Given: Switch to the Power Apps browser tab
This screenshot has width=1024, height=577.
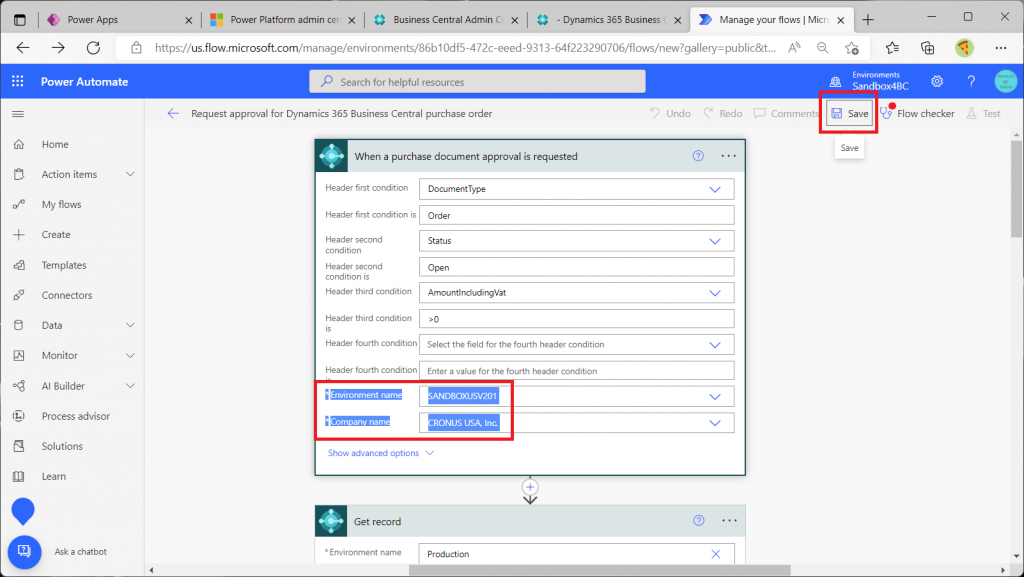Looking at the screenshot, I should click(x=120, y=20).
